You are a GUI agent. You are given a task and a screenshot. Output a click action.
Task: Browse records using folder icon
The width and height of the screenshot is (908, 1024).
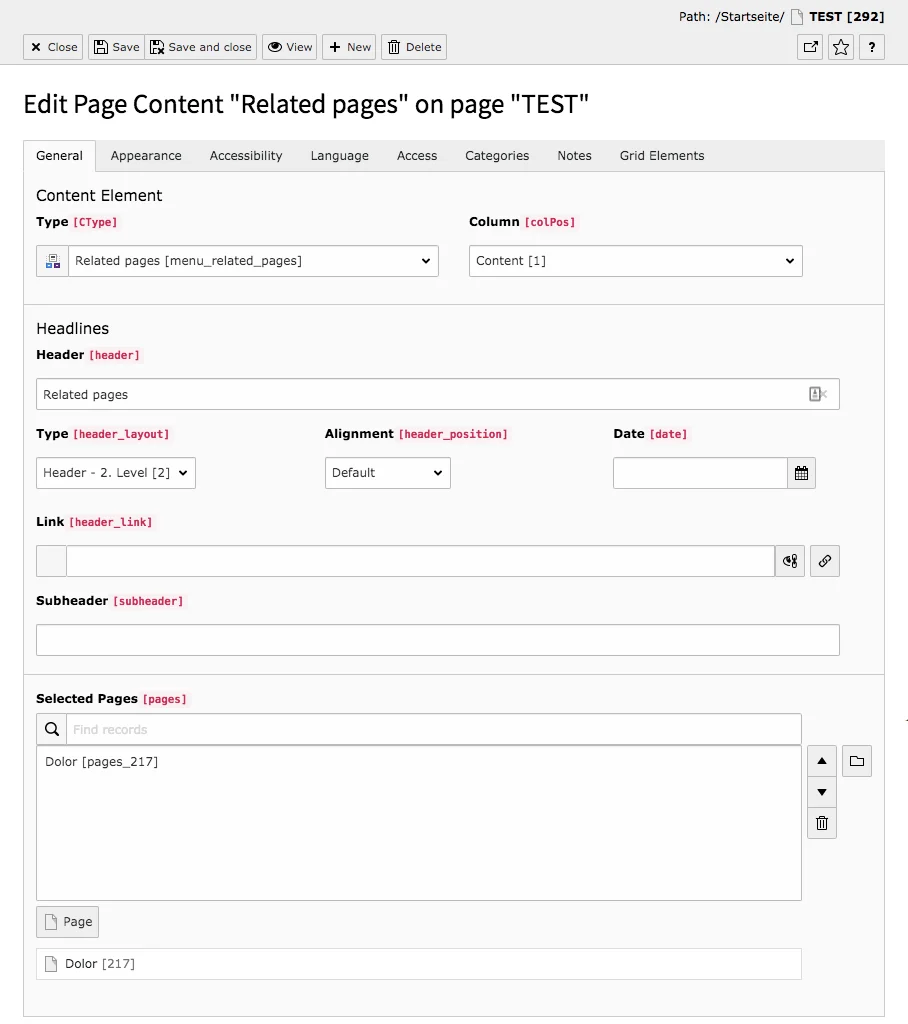point(856,761)
